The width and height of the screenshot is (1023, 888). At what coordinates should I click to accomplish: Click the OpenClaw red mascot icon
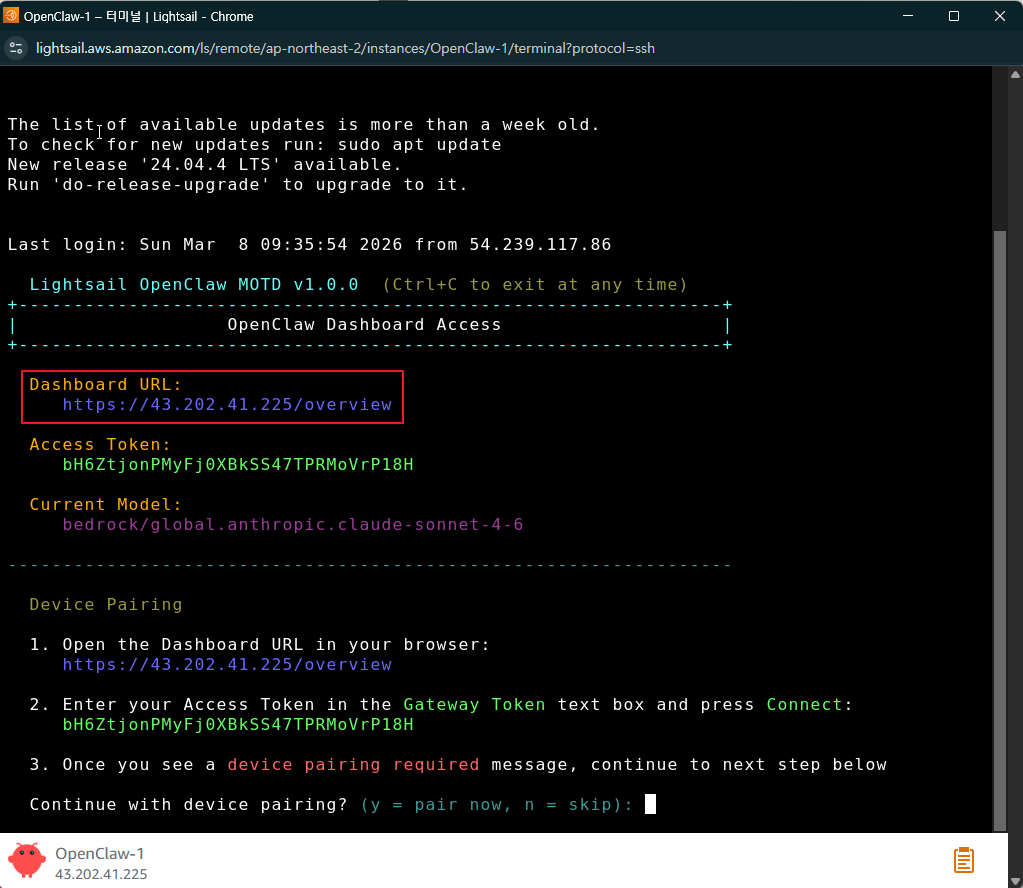tap(27, 860)
